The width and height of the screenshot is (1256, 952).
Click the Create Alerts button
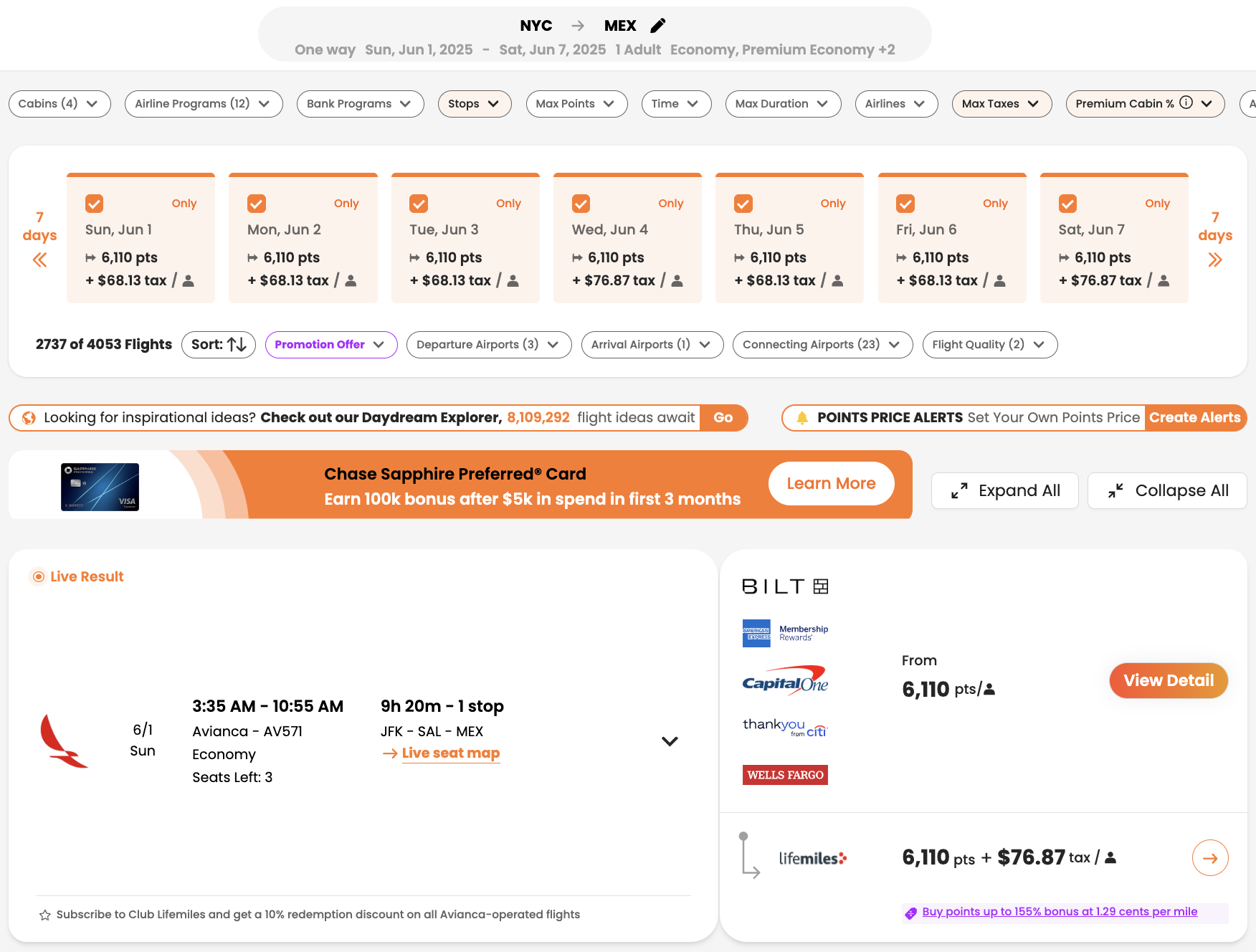click(1195, 418)
